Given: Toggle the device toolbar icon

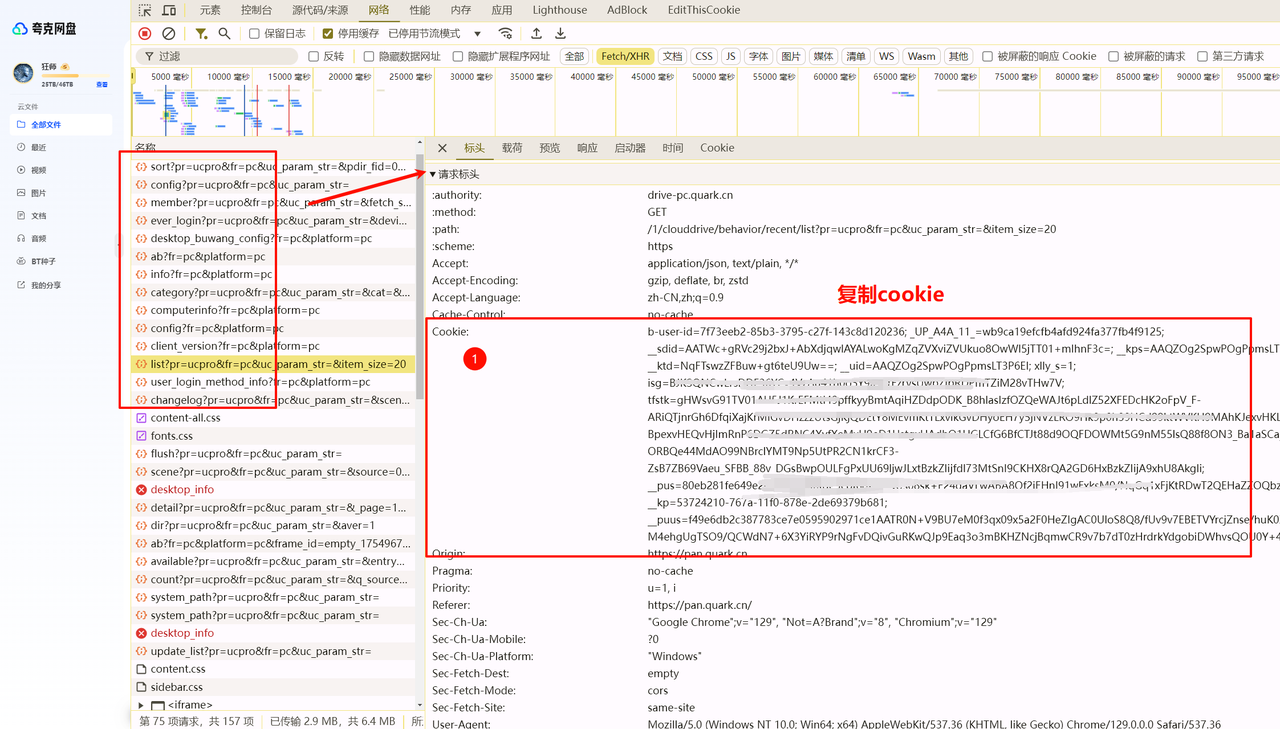Looking at the screenshot, I should click(x=169, y=10).
